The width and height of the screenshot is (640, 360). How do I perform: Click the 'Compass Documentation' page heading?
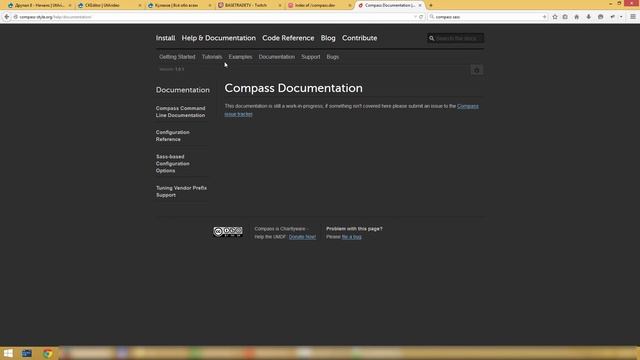coord(293,88)
